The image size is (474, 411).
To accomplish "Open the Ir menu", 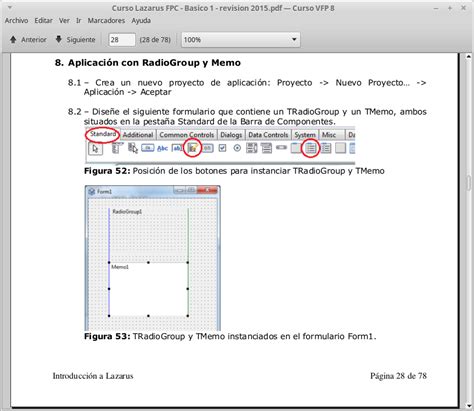I will [x=79, y=21].
